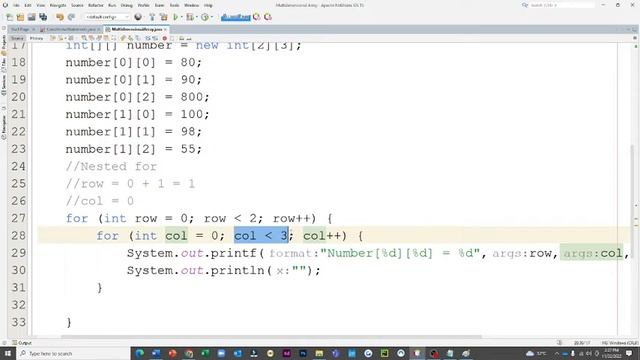Run the project with green play icon
Screen dimensions: 640x360
(x=176, y=17)
